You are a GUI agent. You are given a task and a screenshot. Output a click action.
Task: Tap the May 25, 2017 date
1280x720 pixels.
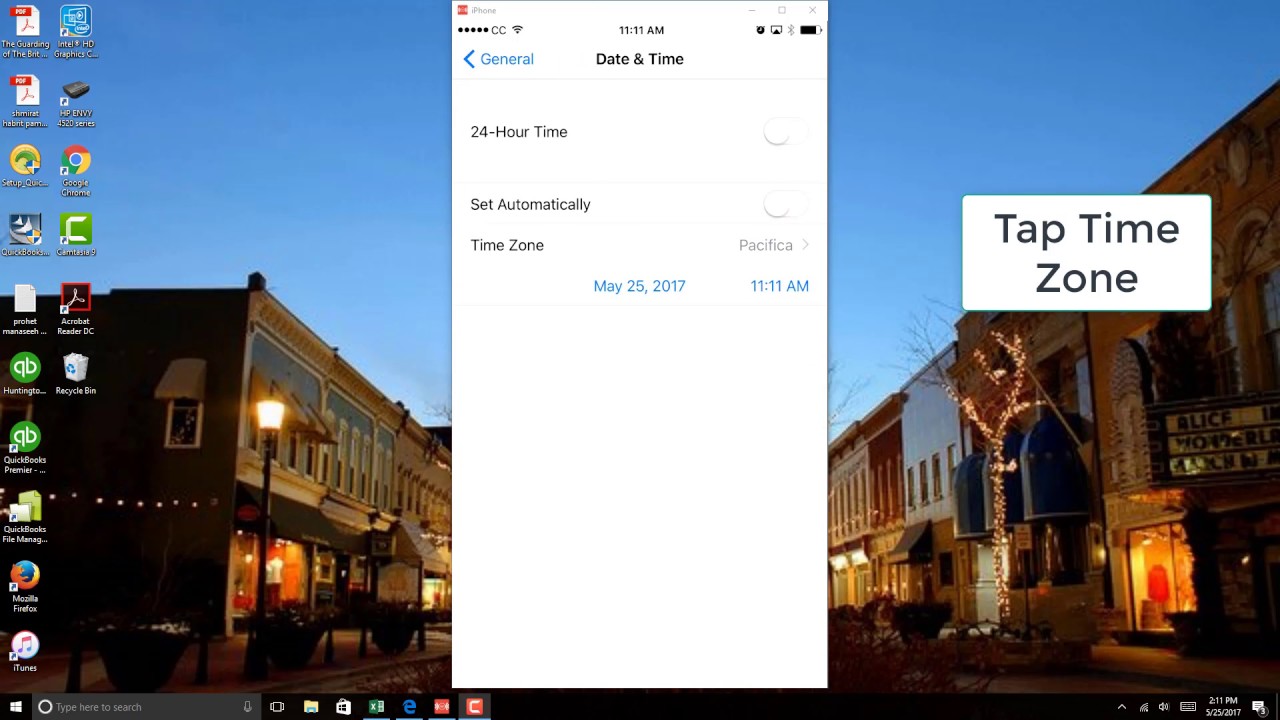639,286
